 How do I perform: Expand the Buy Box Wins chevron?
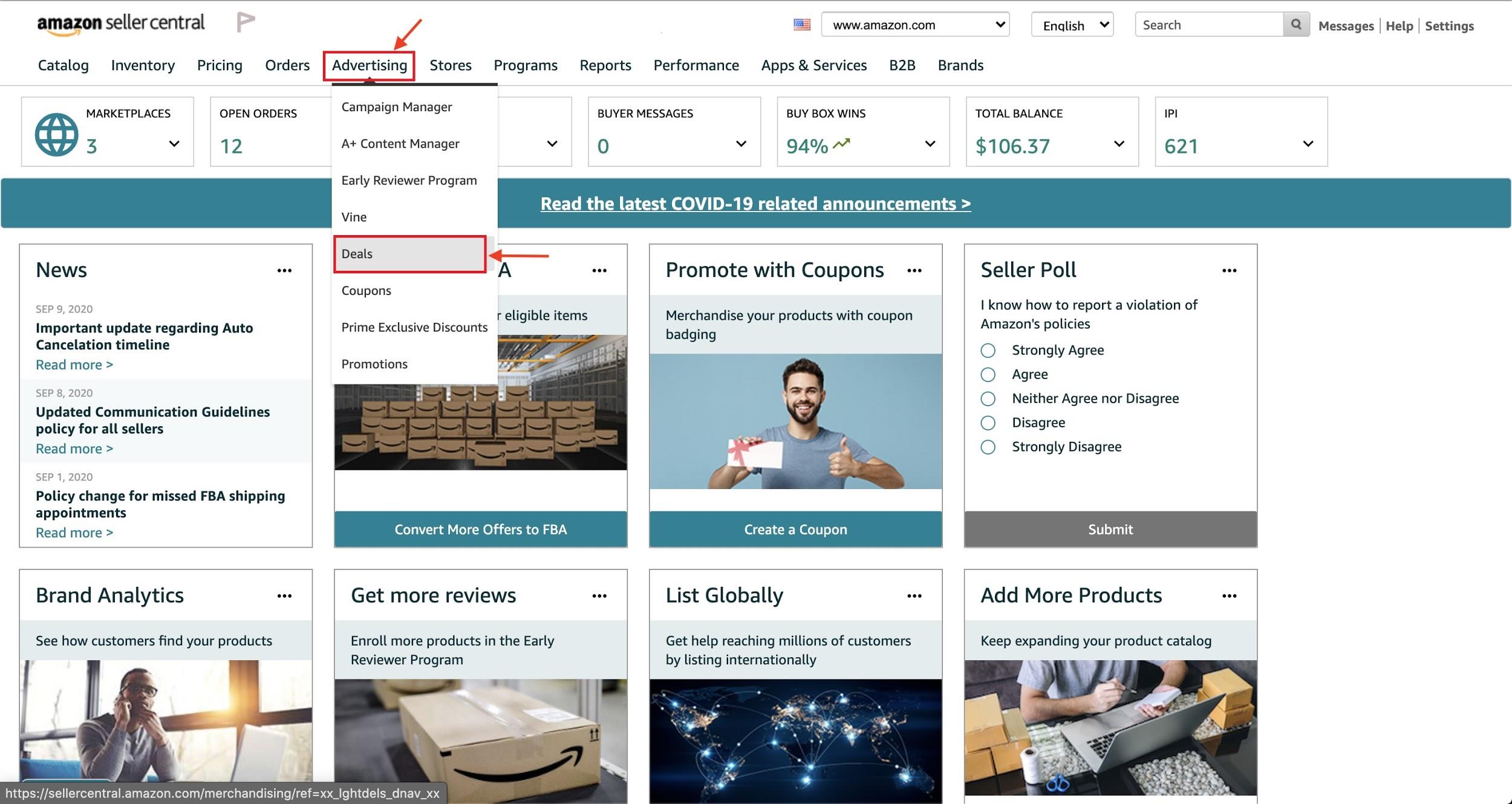(930, 144)
